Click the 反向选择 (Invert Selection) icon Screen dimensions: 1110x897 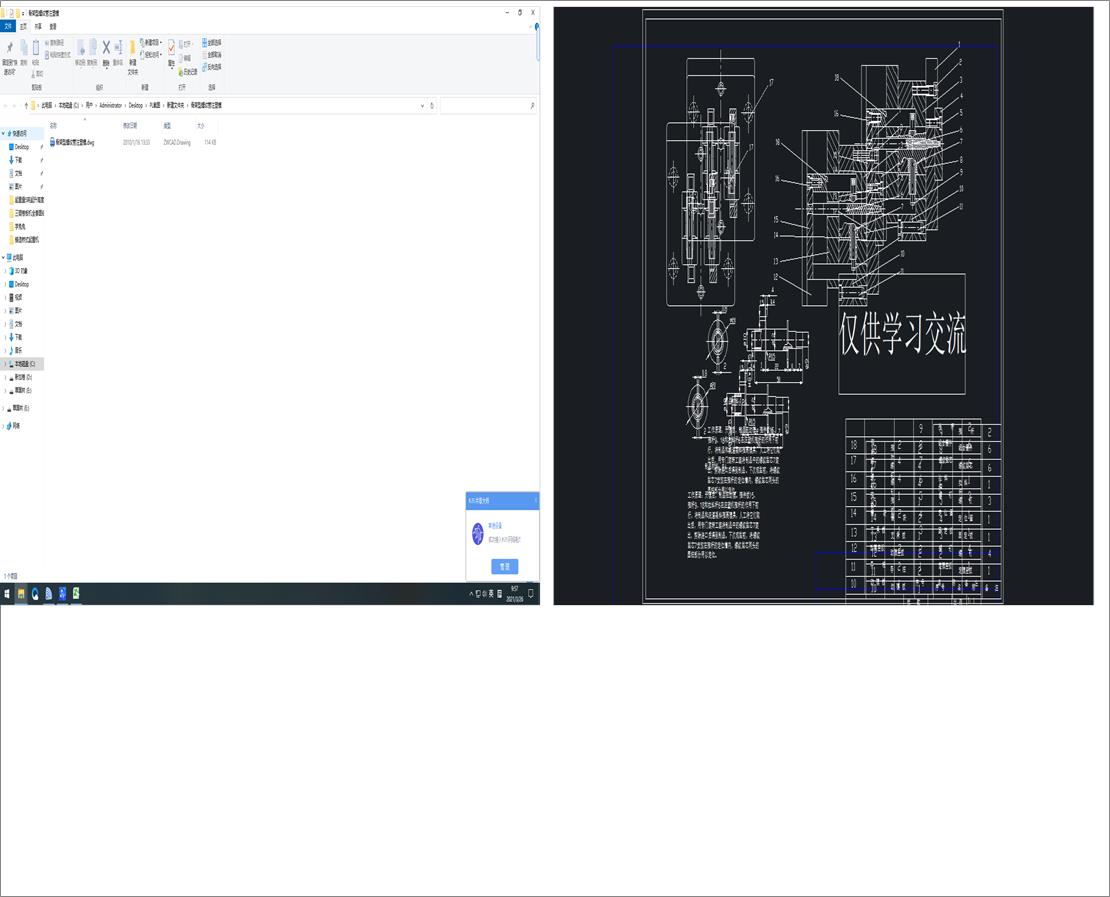pyautogui.click(x=207, y=68)
